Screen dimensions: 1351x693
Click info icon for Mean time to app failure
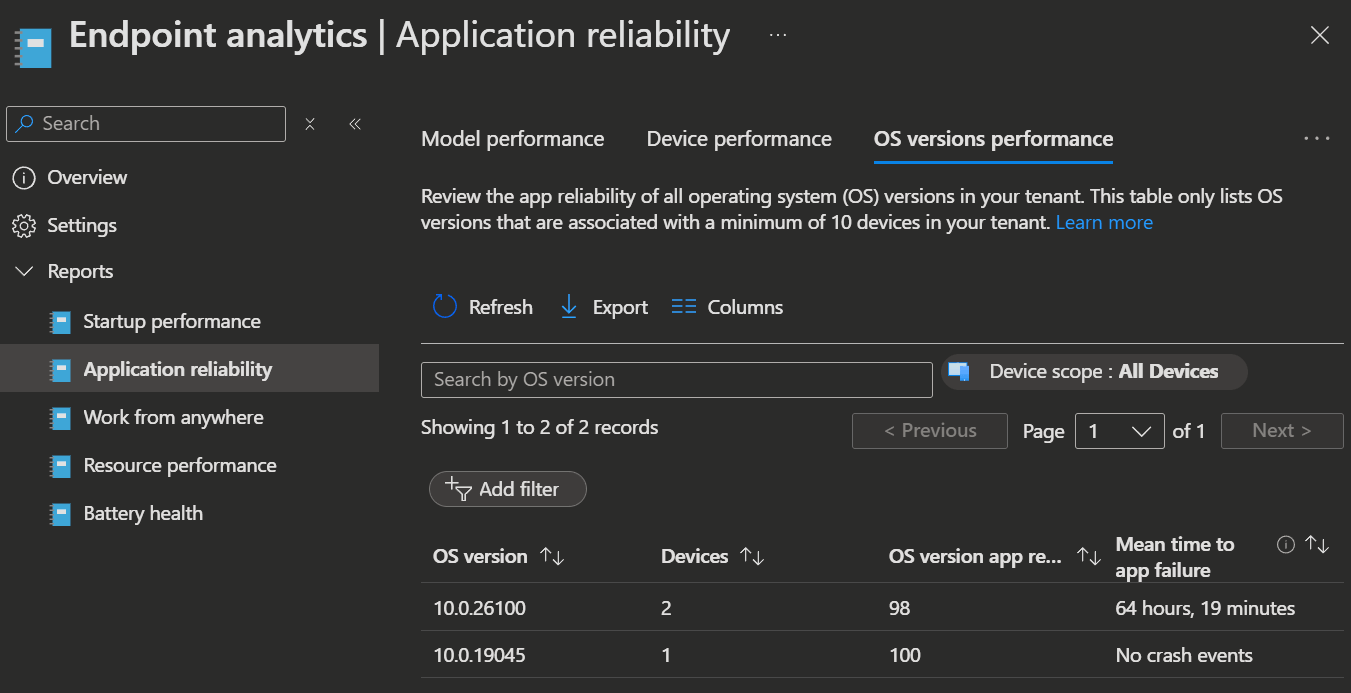coord(1287,545)
